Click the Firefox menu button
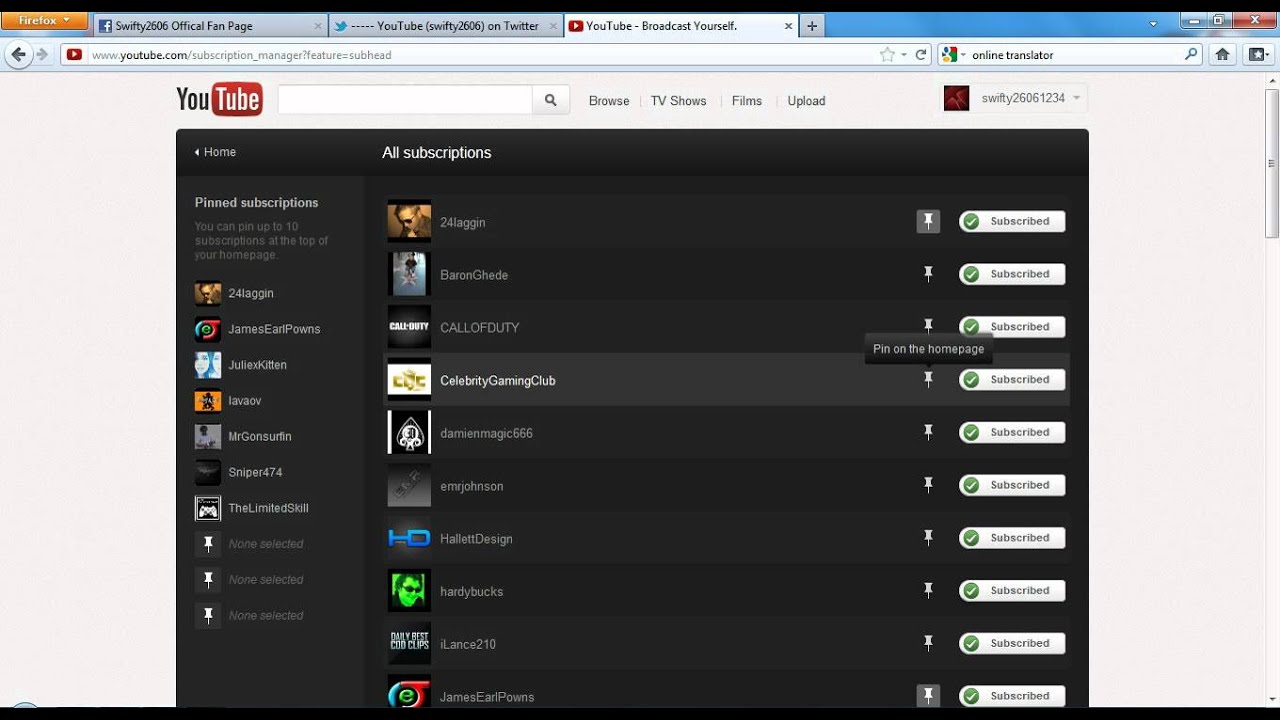This screenshot has height=720, width=1280. tap(44, 20)
